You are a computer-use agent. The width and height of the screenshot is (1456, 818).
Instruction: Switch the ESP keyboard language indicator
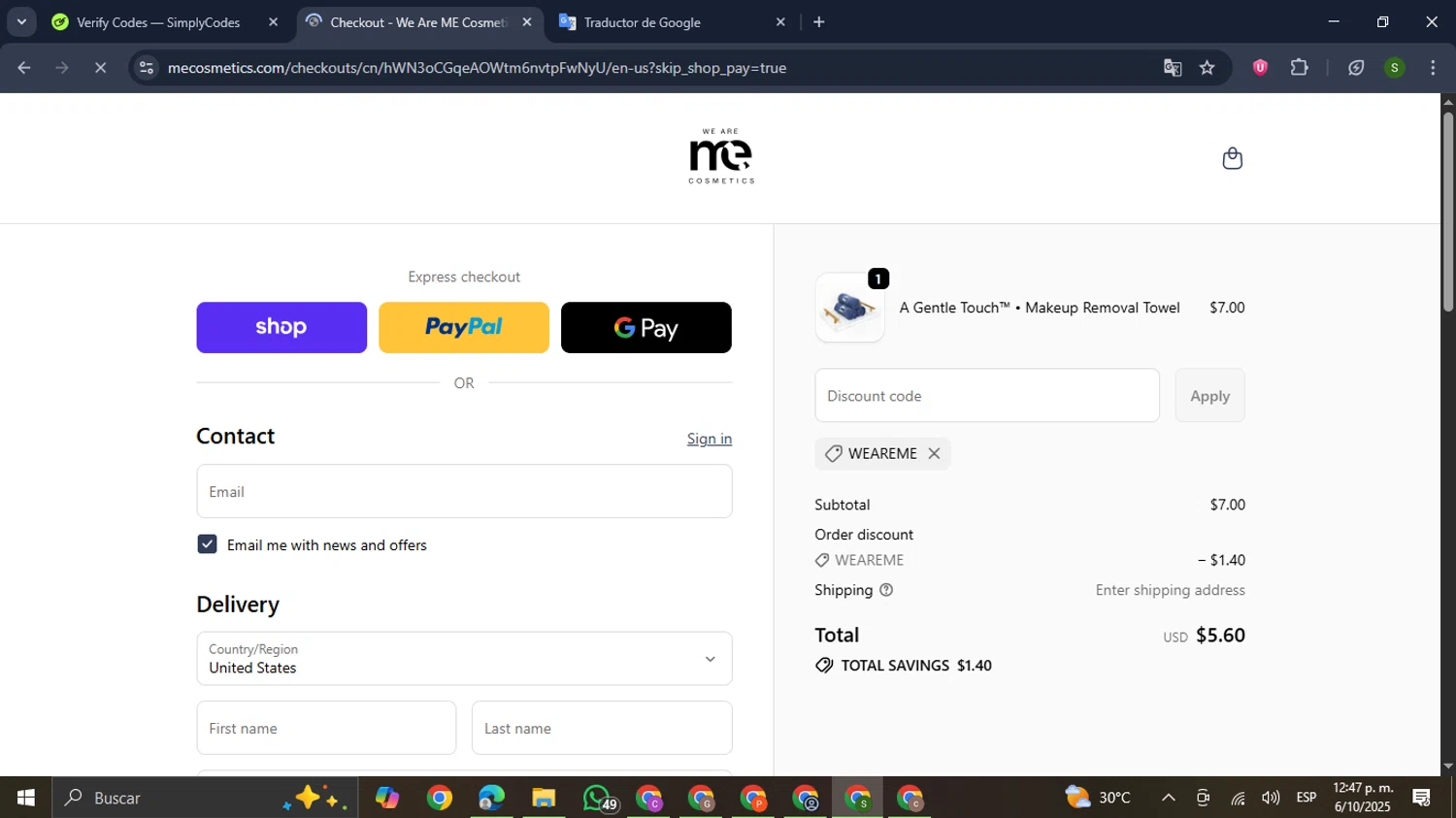1307,798
